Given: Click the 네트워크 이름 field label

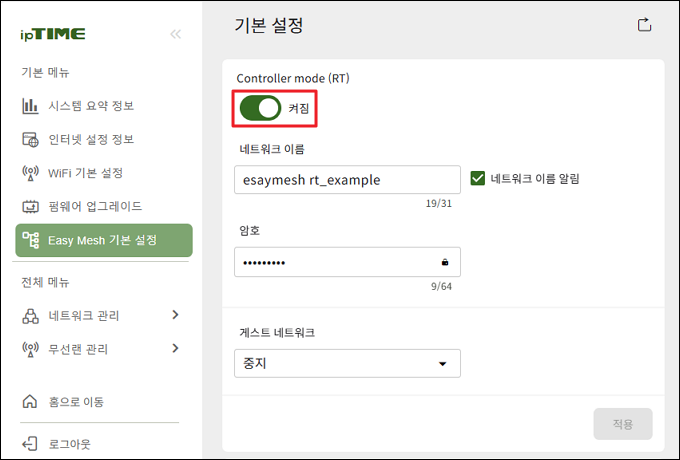Looking at the screenshot, I should (272, 149).
